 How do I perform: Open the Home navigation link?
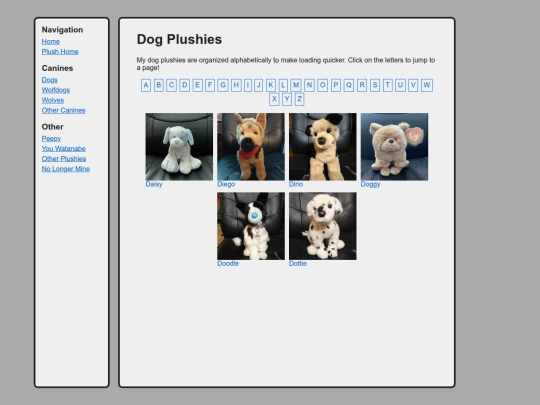[51, 42]
